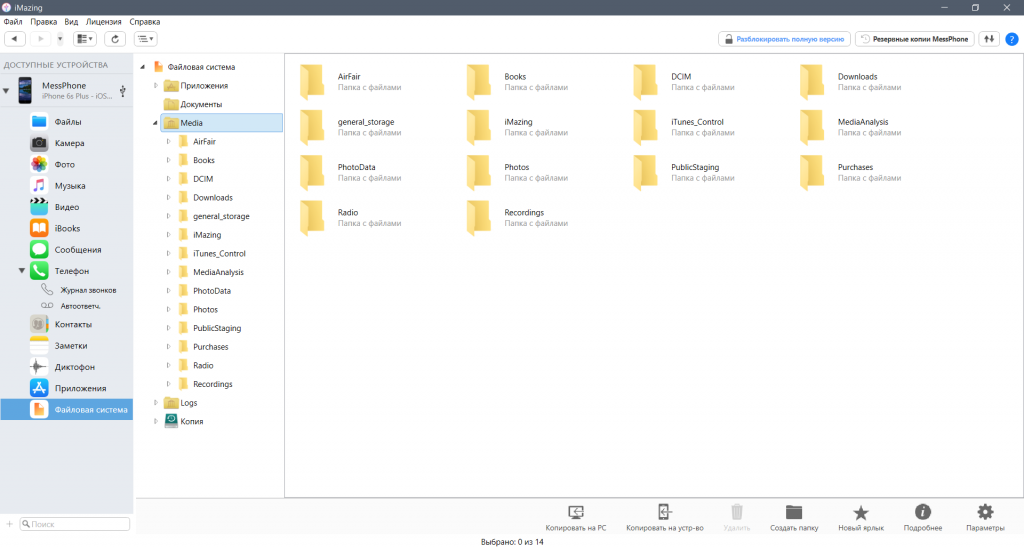Collapse the Media folder in tree
This screenshot has width=1024, height=549.
coord(156,123)
